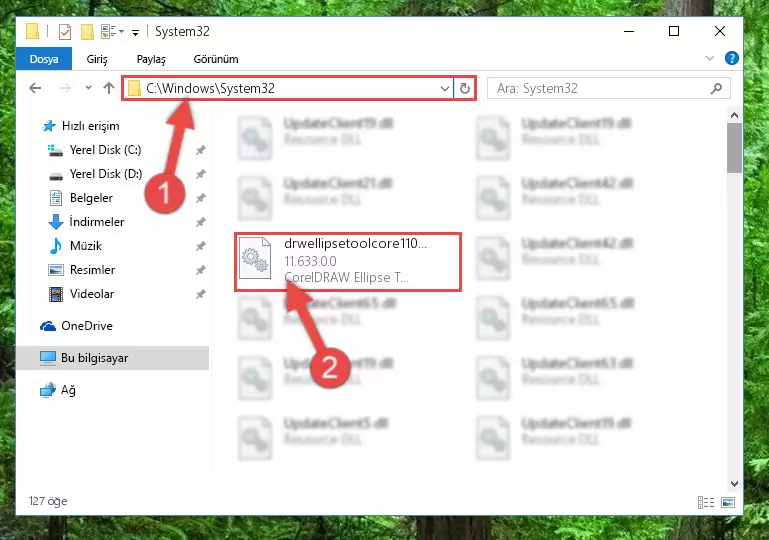The image size is (769, 540).
Task: Expand the ribbon with the chevron
Action: (x=710, y=58)
